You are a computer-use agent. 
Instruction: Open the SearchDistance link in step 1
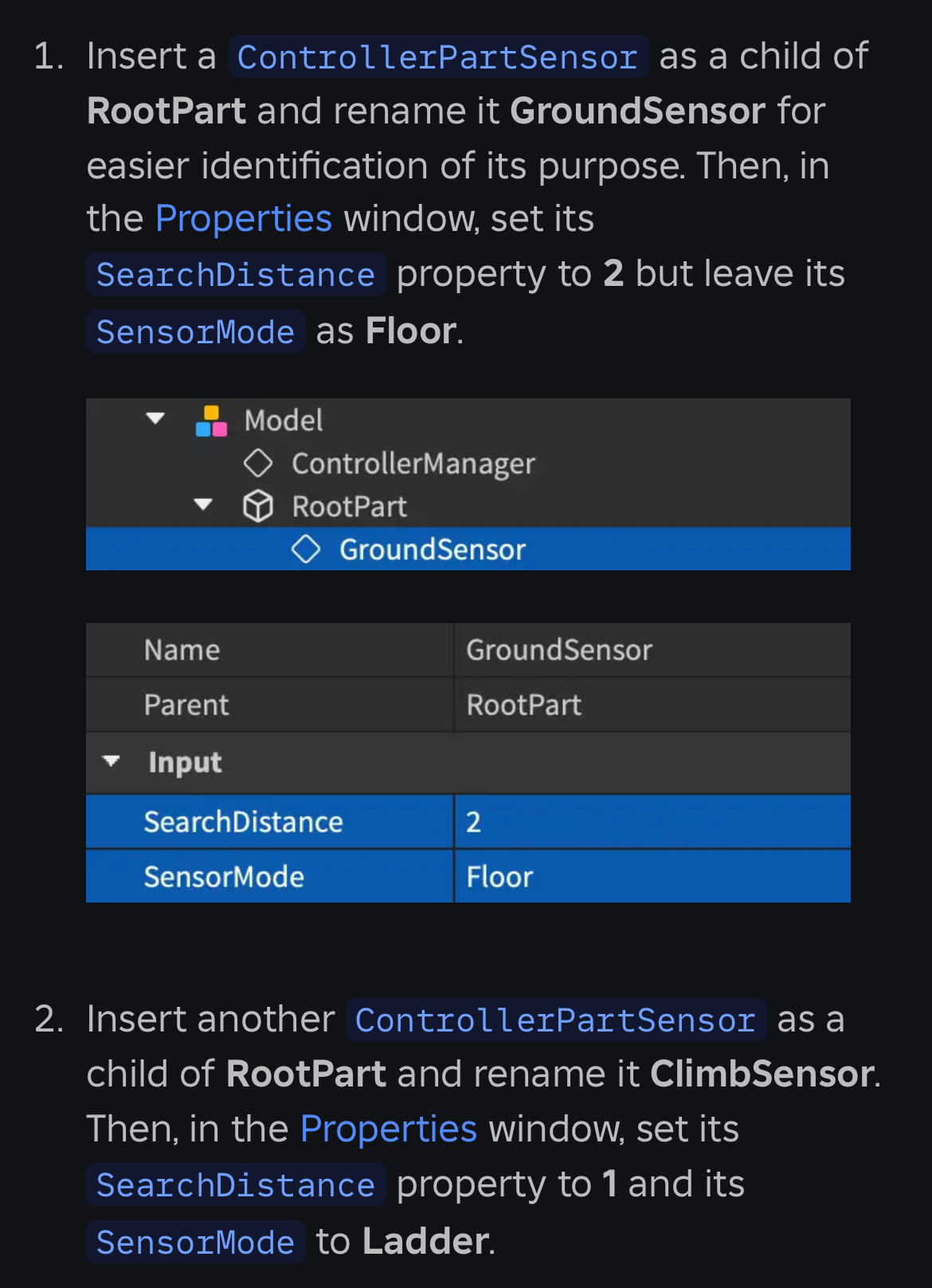[236, 275]
